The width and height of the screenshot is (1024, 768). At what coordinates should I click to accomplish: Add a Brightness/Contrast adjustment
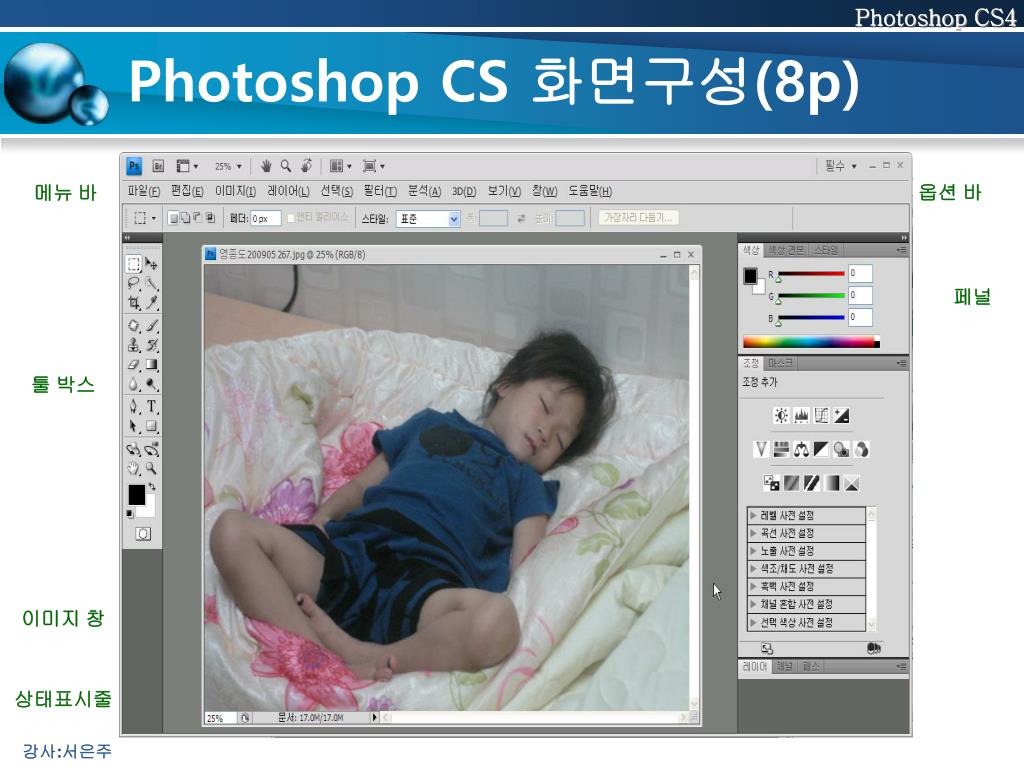(x=781, y=415)
